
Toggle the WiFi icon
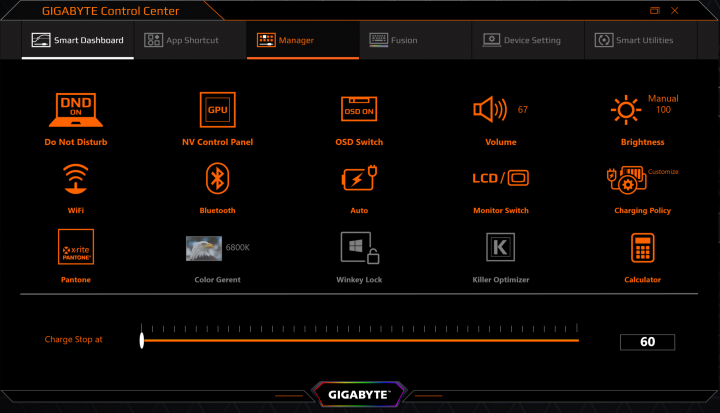pos(76,179)
